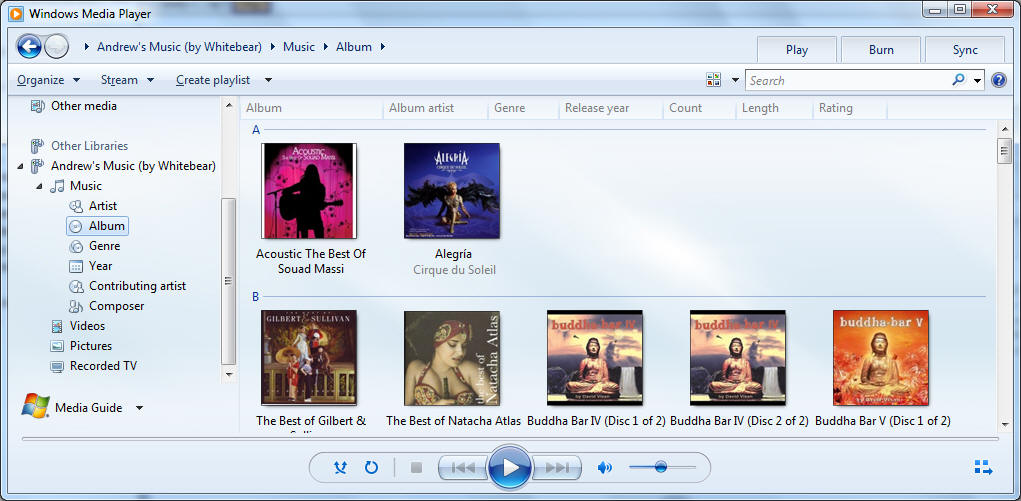Image resolution: width=1021 pixels, height=501 pixels.
Task: Open the View options icon
Action: click(x=714, y=80)
